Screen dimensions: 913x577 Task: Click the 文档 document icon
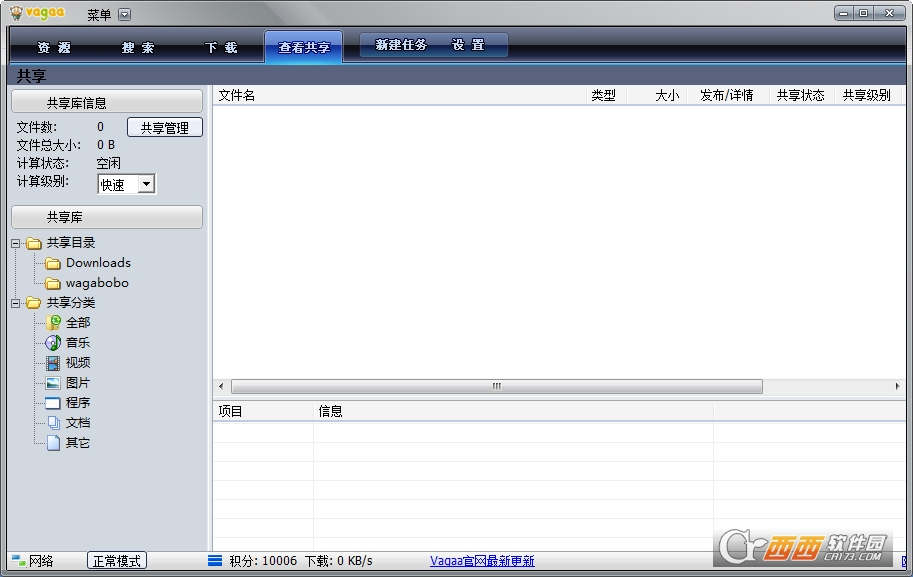tap(54, 423)
